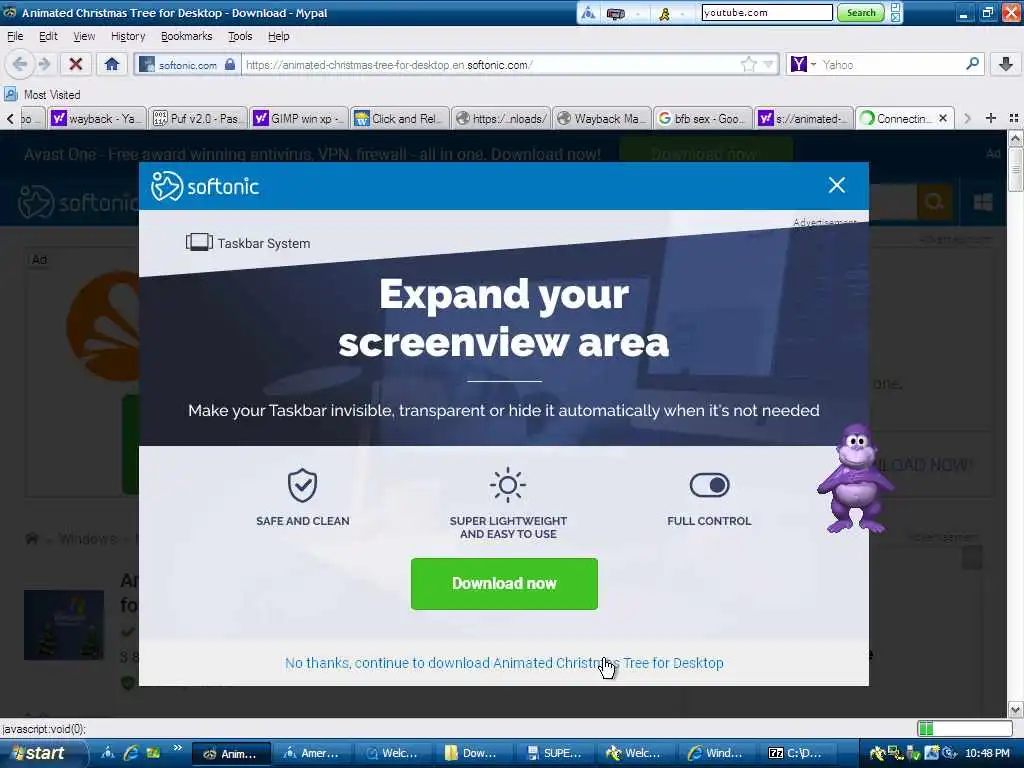Image resolution: width=1024 pixels, height=768 pixels.
Task: Click the Taskbar System monitor icon
Action: pyautogui.click(x=199, y=243)
